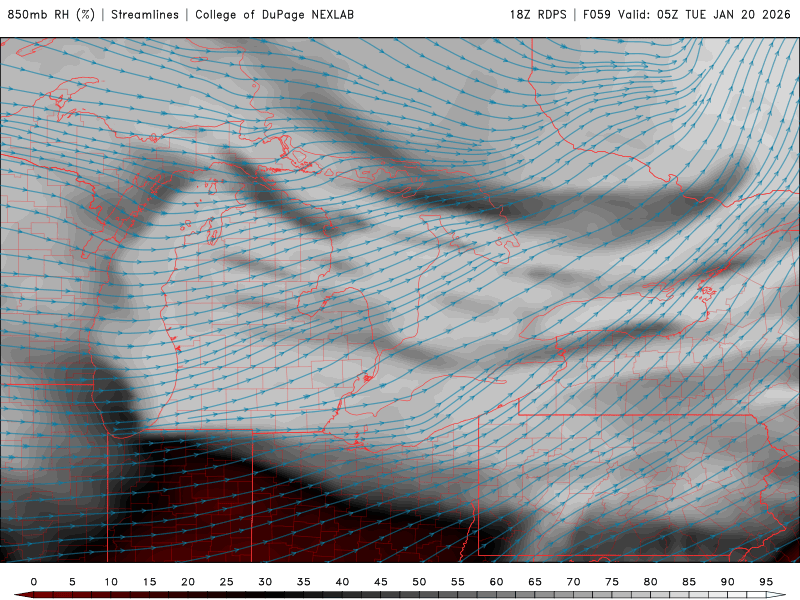Click the dark red swatch at the colorbar's low end
Image resolution: width=800 pixels, height=600 pixels.
[24, 595]
